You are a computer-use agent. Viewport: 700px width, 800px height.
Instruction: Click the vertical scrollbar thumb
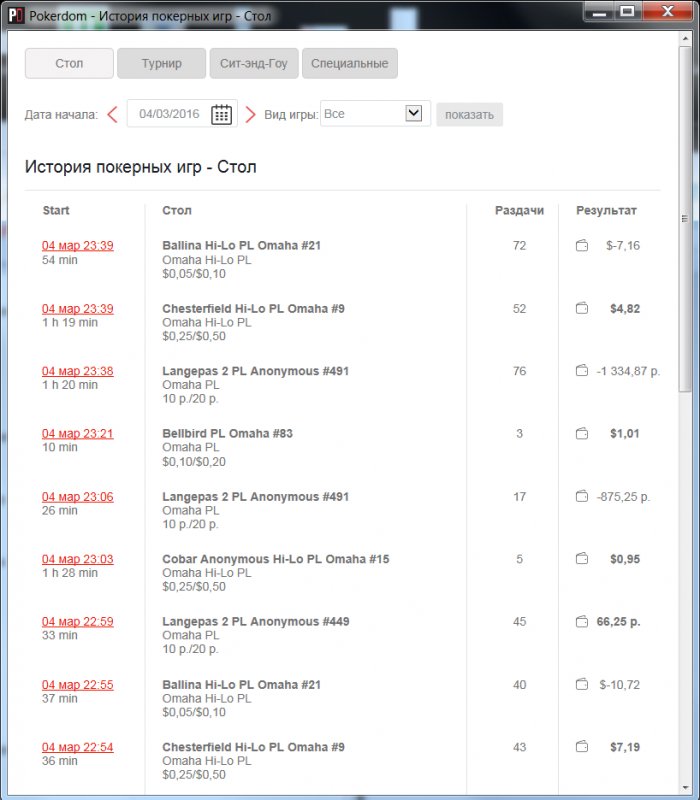(685, 218)
